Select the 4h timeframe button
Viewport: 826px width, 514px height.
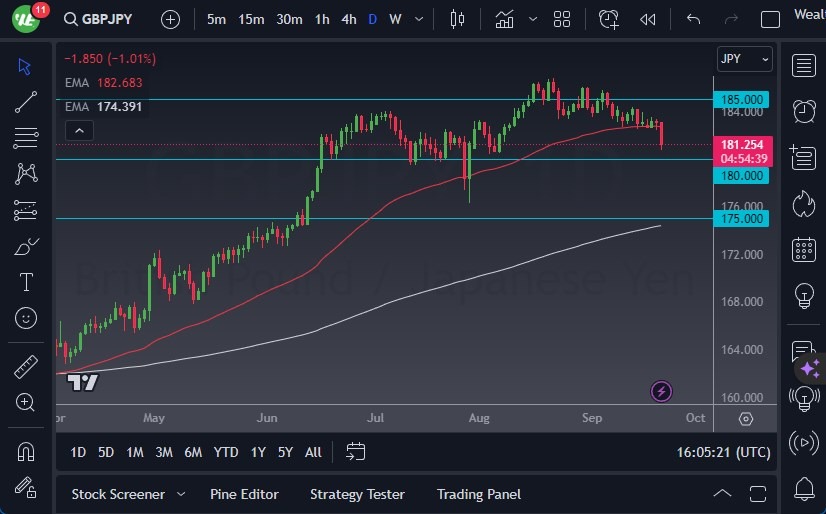(x=349, y=19)
